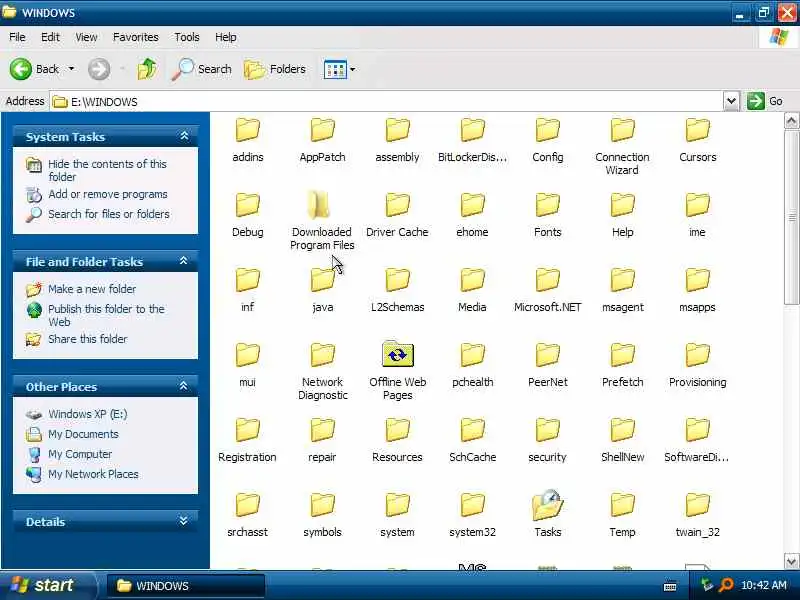Click the taskbar clock showing 10:42 AM
This screenshot has height=600, width=800.
coord(763,585)
